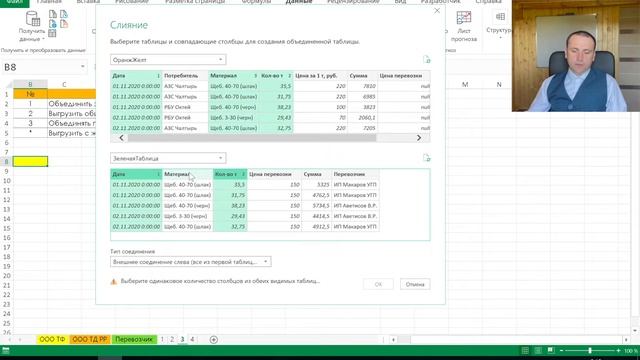Click the Existing Connections table icon
640x360 pixels.
point(52,33)
